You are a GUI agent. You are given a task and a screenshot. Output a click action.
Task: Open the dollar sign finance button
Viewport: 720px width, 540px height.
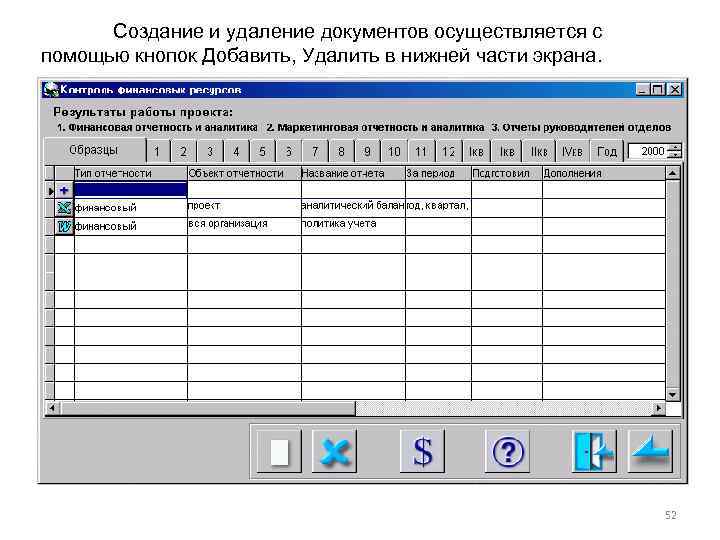(422, 451)
